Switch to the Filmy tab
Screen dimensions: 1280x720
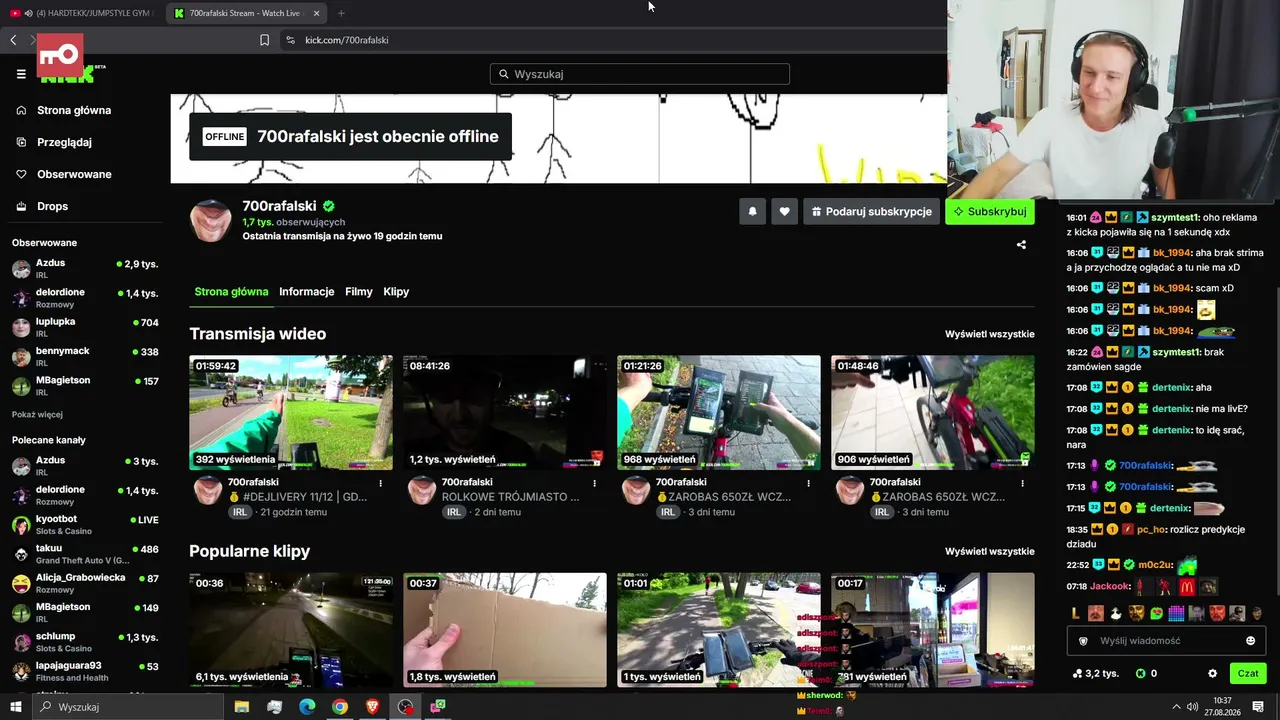click(359, 292)
